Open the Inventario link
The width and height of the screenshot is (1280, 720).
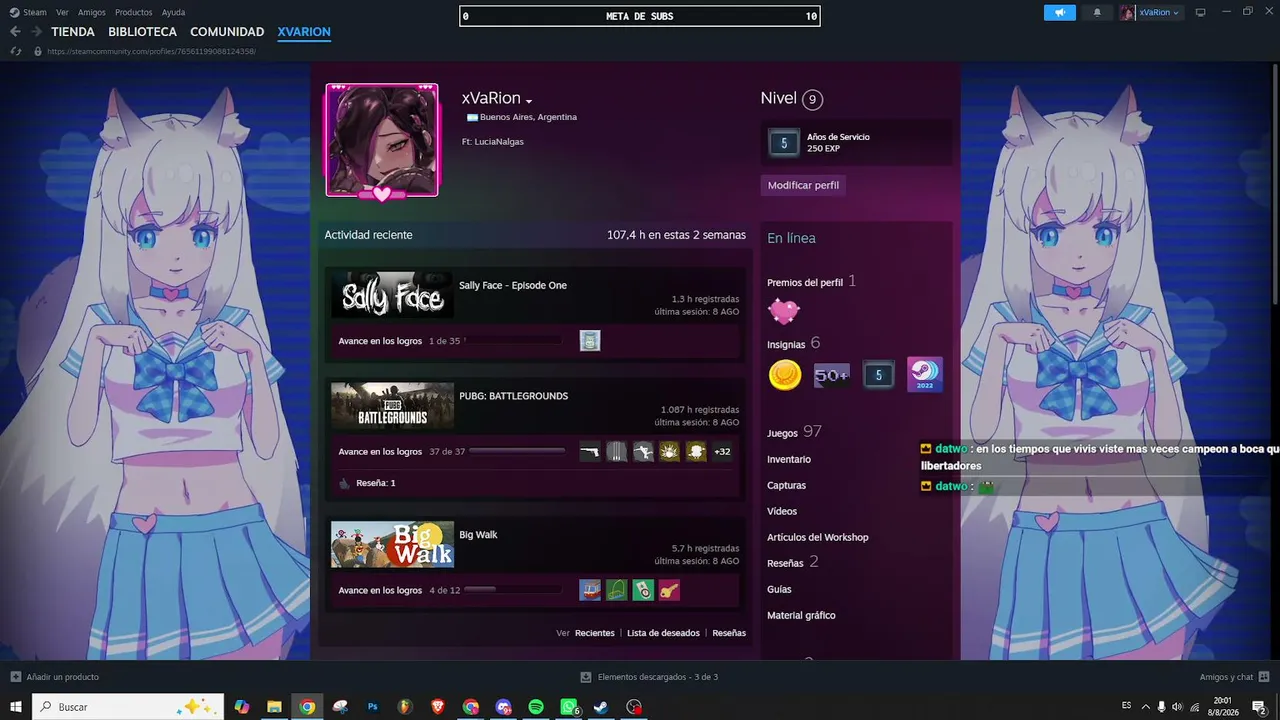click(x=789, y=459)
